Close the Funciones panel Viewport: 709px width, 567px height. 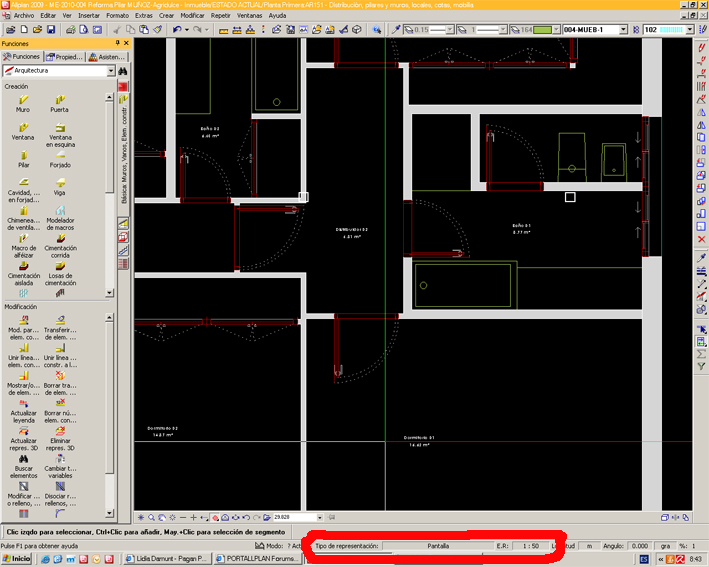[x=127, y=43]
